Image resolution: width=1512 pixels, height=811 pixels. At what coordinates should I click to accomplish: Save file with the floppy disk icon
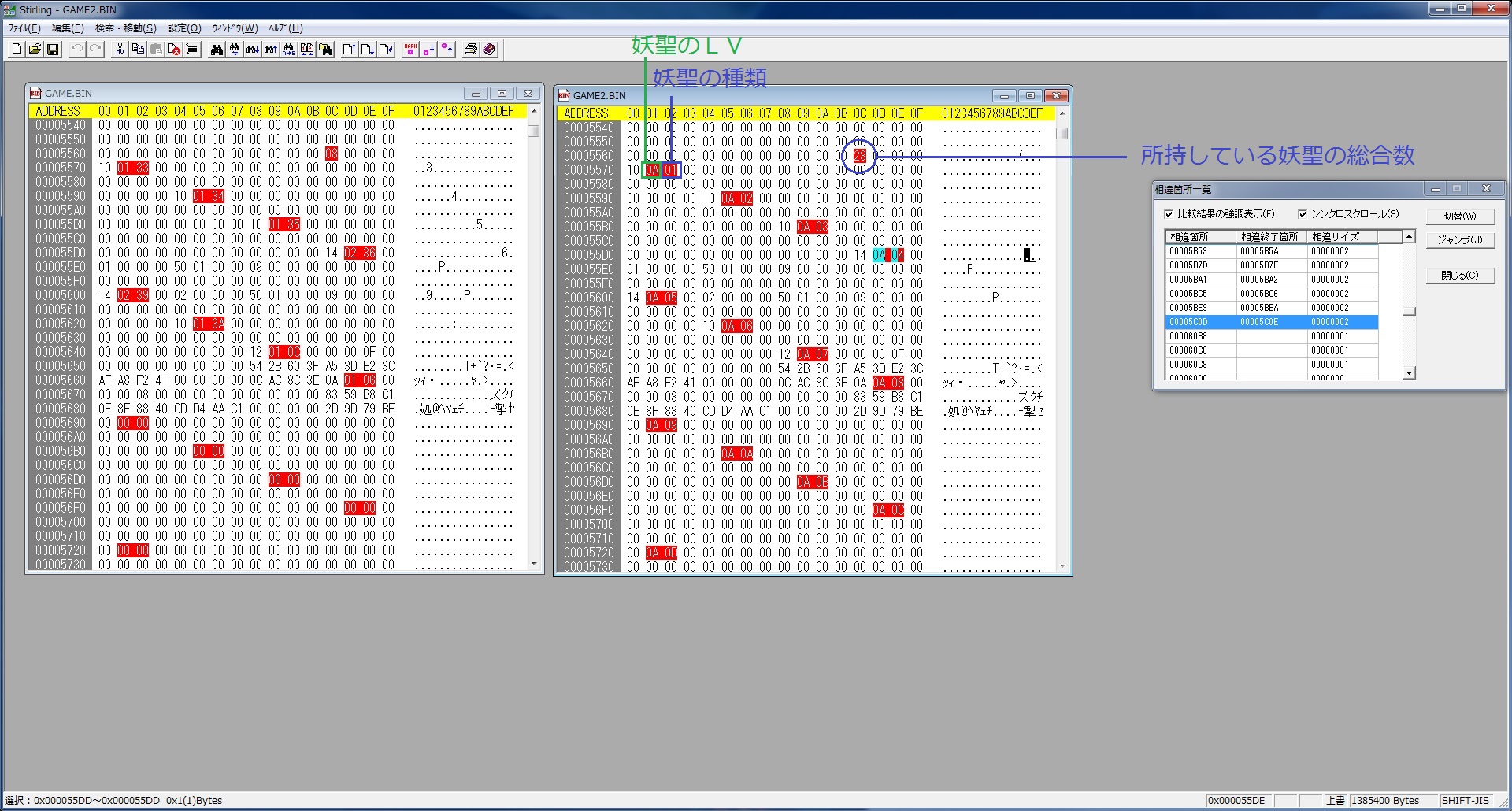53,50
